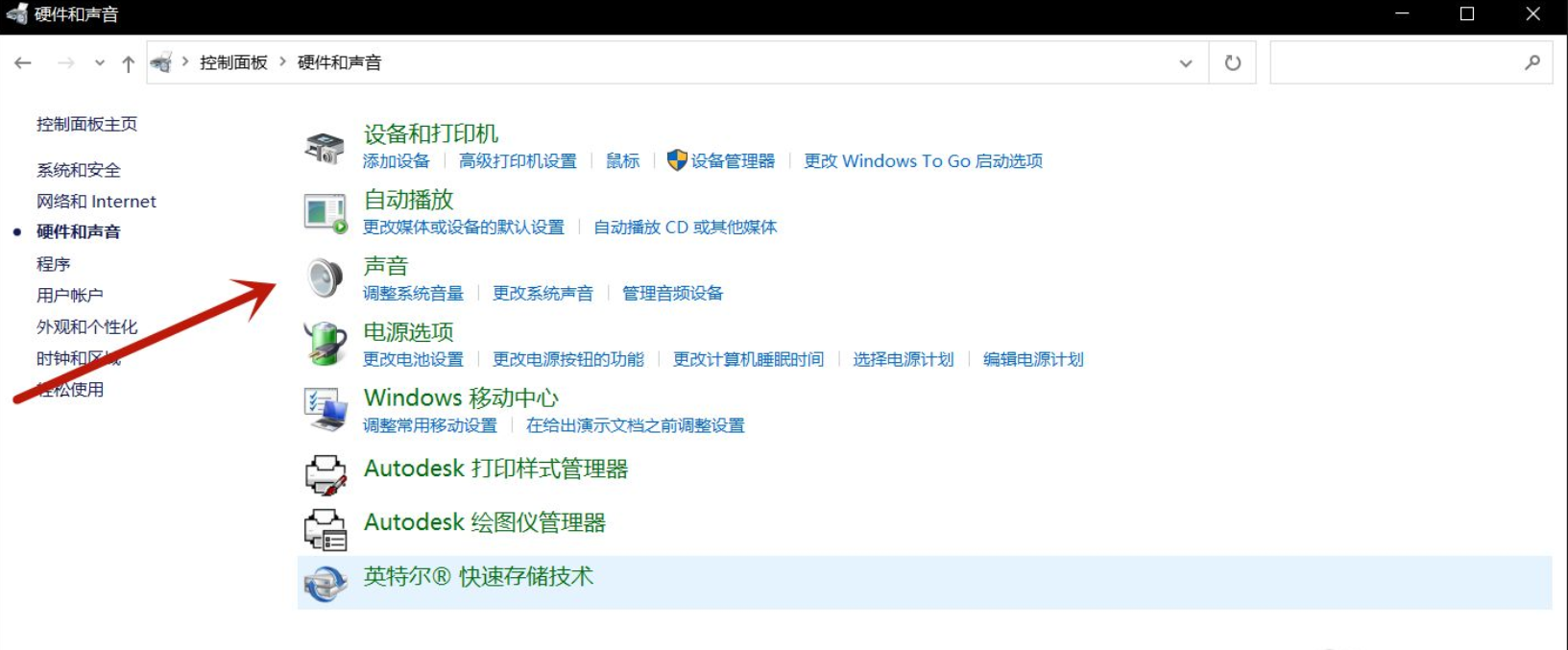Select 硬件和声音 in the sidebar
The image size is (1568, 650).
(x=79, y=231)
